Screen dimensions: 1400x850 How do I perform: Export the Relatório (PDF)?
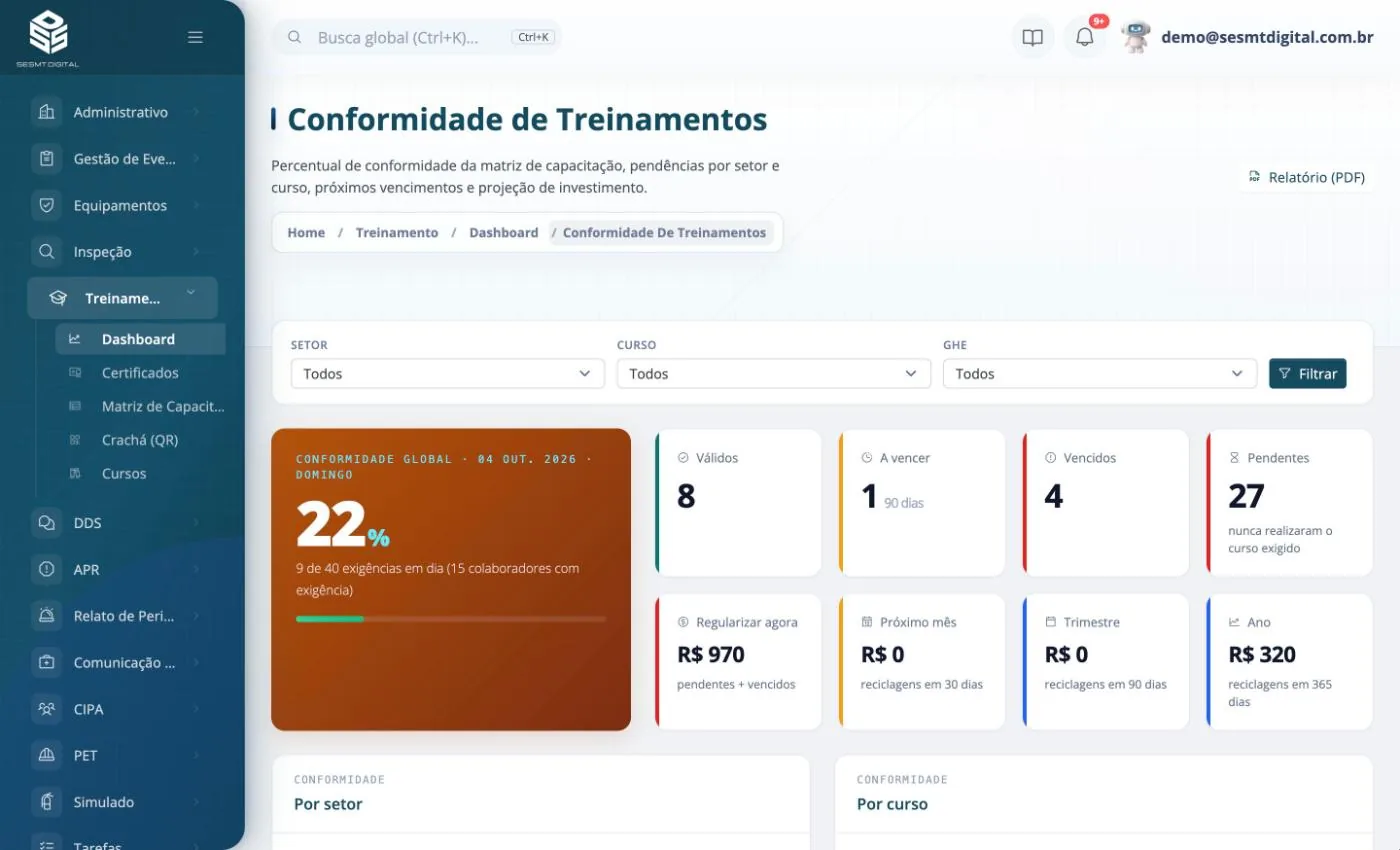point(1306,177)
